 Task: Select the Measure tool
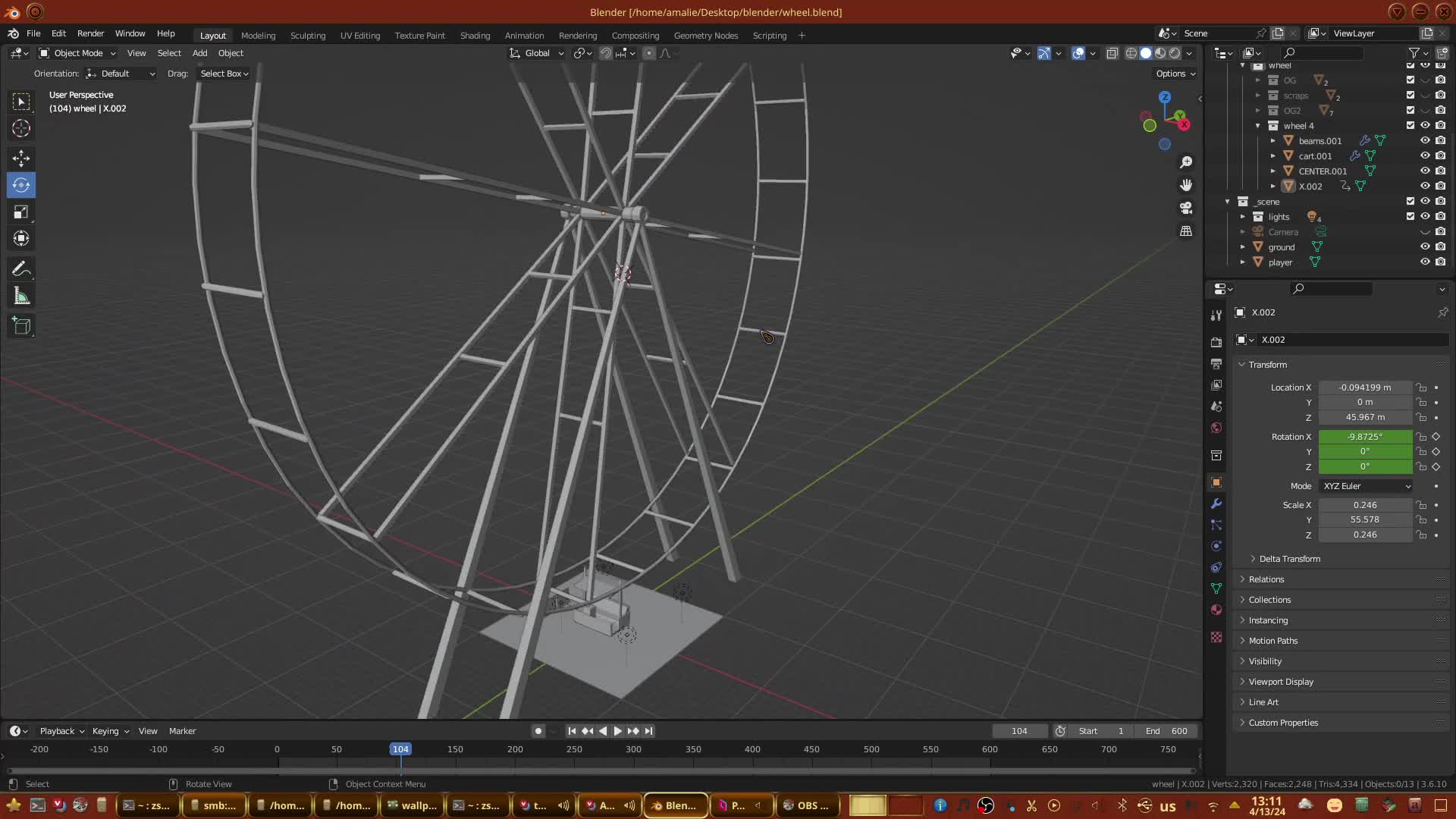pyautogui.click(x=21, y=297)
